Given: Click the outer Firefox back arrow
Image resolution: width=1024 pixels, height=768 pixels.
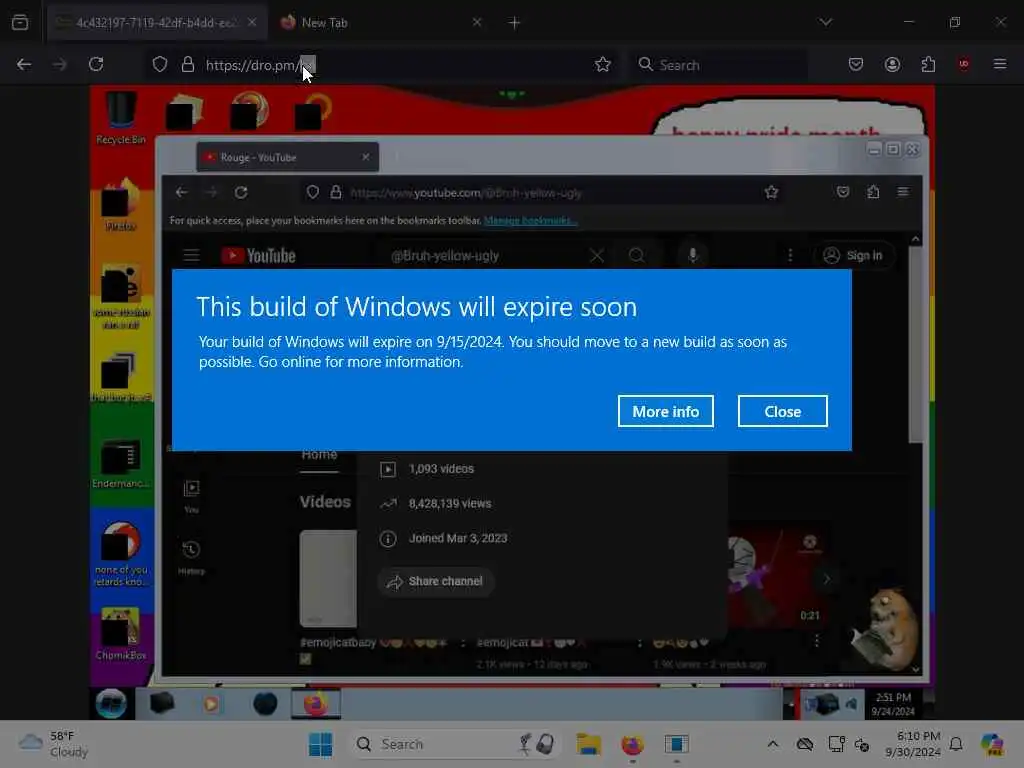Looking at the screenshot, I should [x=24, y=65].
